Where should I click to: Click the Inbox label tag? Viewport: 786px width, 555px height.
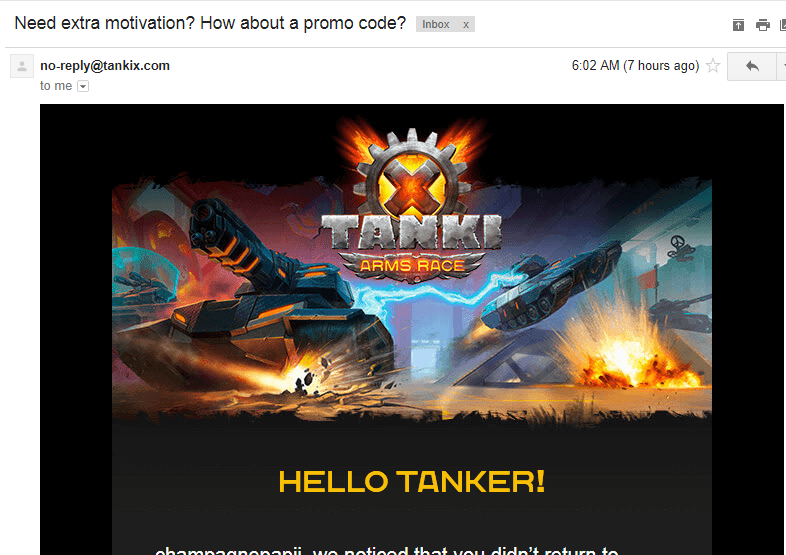pyautogui.click(x=436, y=25)
